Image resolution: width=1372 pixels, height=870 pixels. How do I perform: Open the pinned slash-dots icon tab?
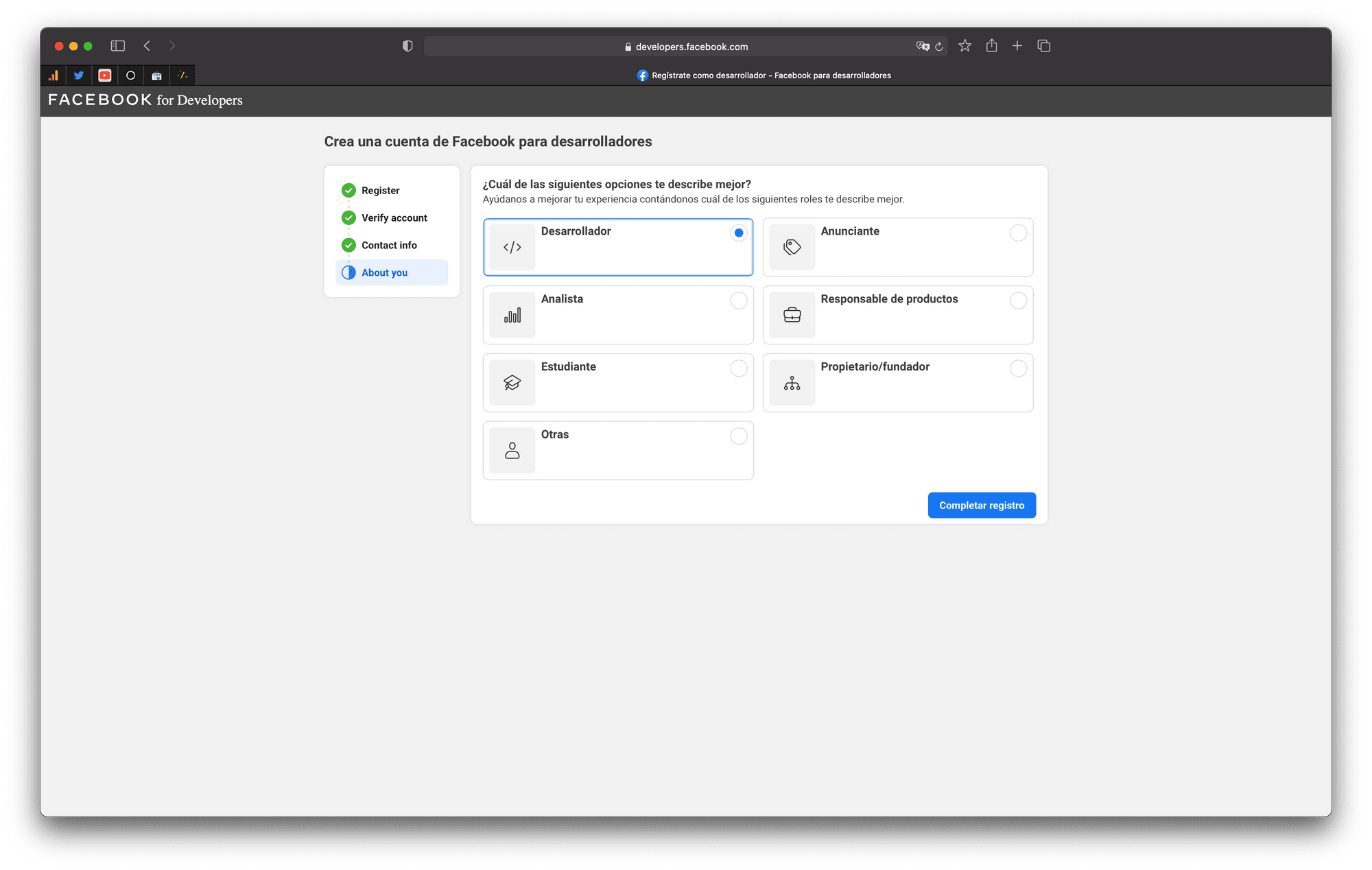click(x=183, y=75)
